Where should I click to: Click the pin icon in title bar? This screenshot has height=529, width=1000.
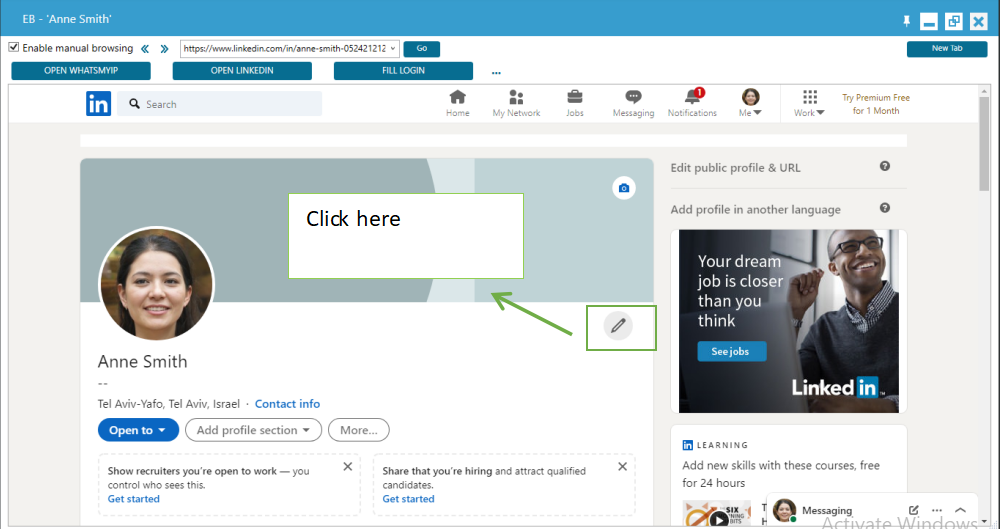click(906, 21)
